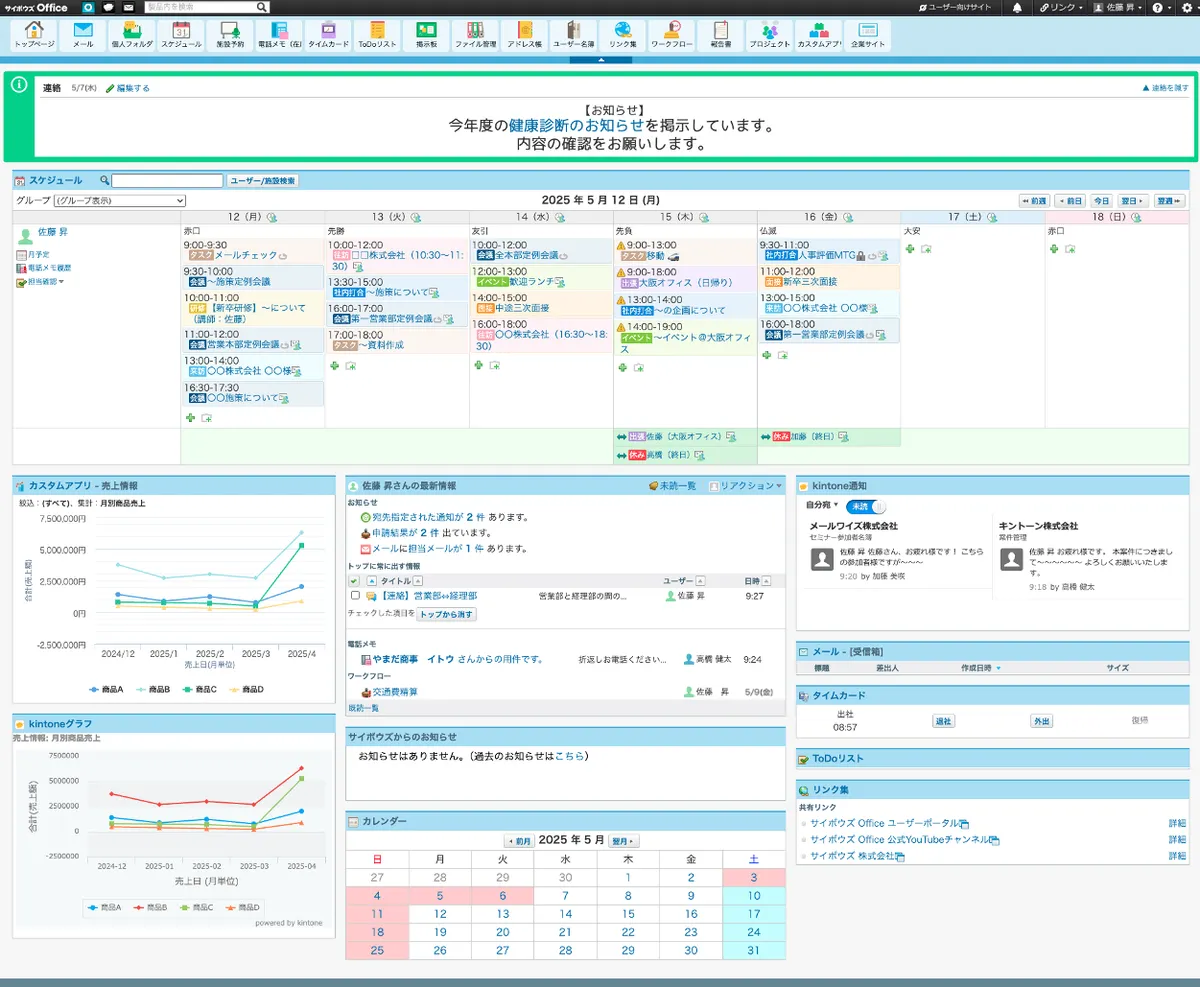This screenshot has height=987, width=1200.
Task: Click 連絡を隠す link
Action: click(x=1165, y=88)
